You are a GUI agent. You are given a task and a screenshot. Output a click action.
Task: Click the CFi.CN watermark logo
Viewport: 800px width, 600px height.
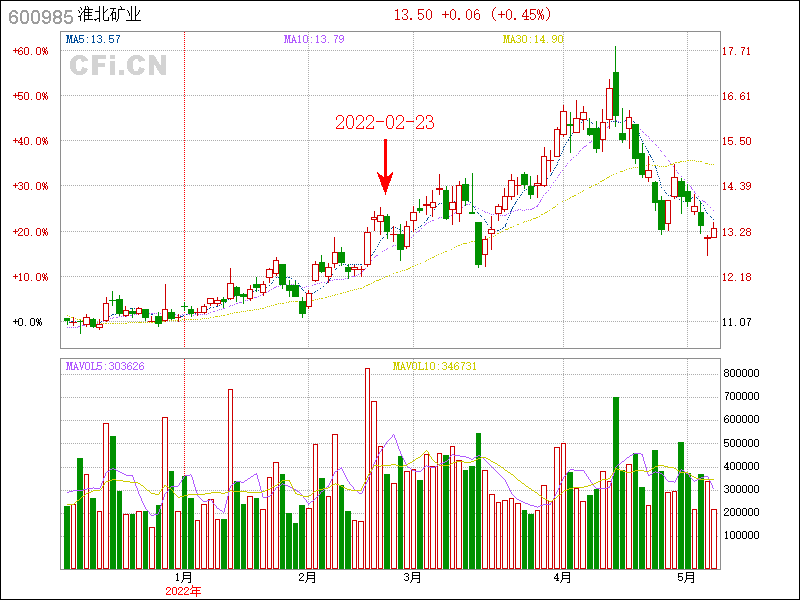pyautogui.click(x=118, y=66)
